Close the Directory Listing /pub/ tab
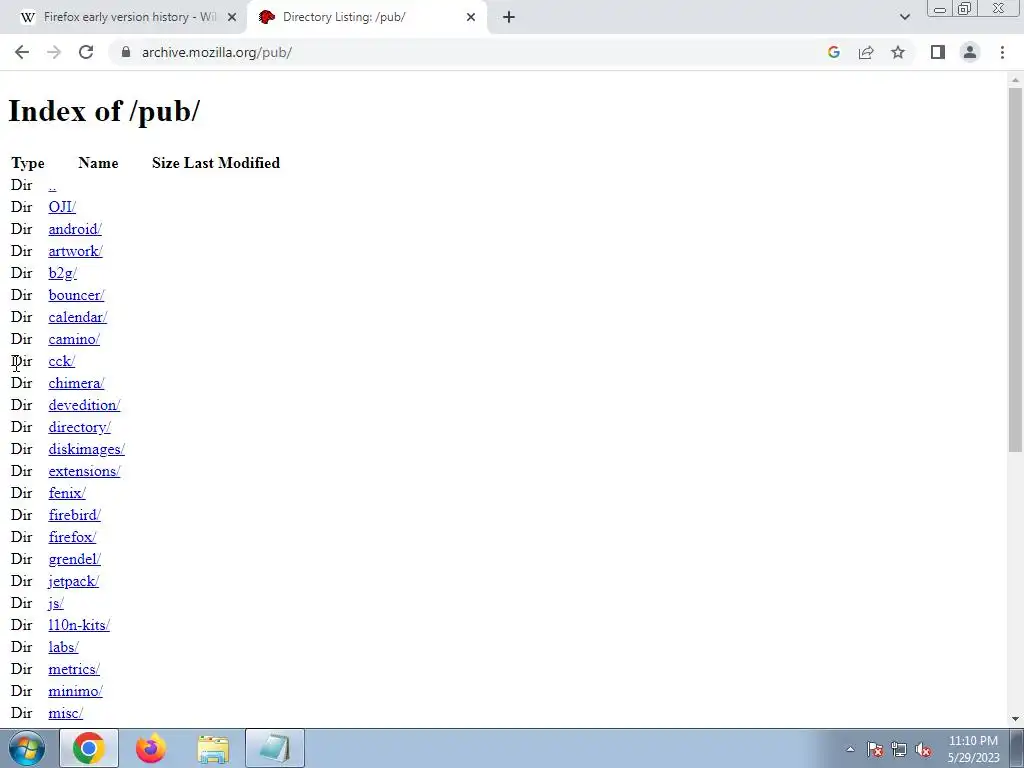1024x768 pixels. (471, 17)
